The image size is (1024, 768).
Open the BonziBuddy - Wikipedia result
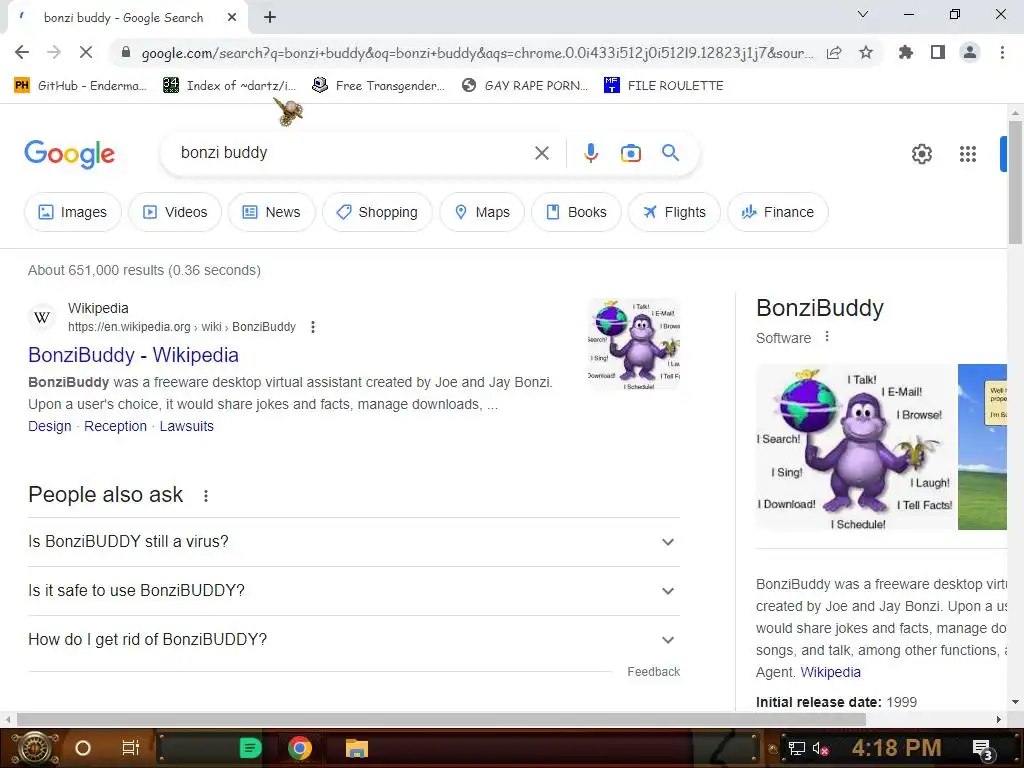133,355
